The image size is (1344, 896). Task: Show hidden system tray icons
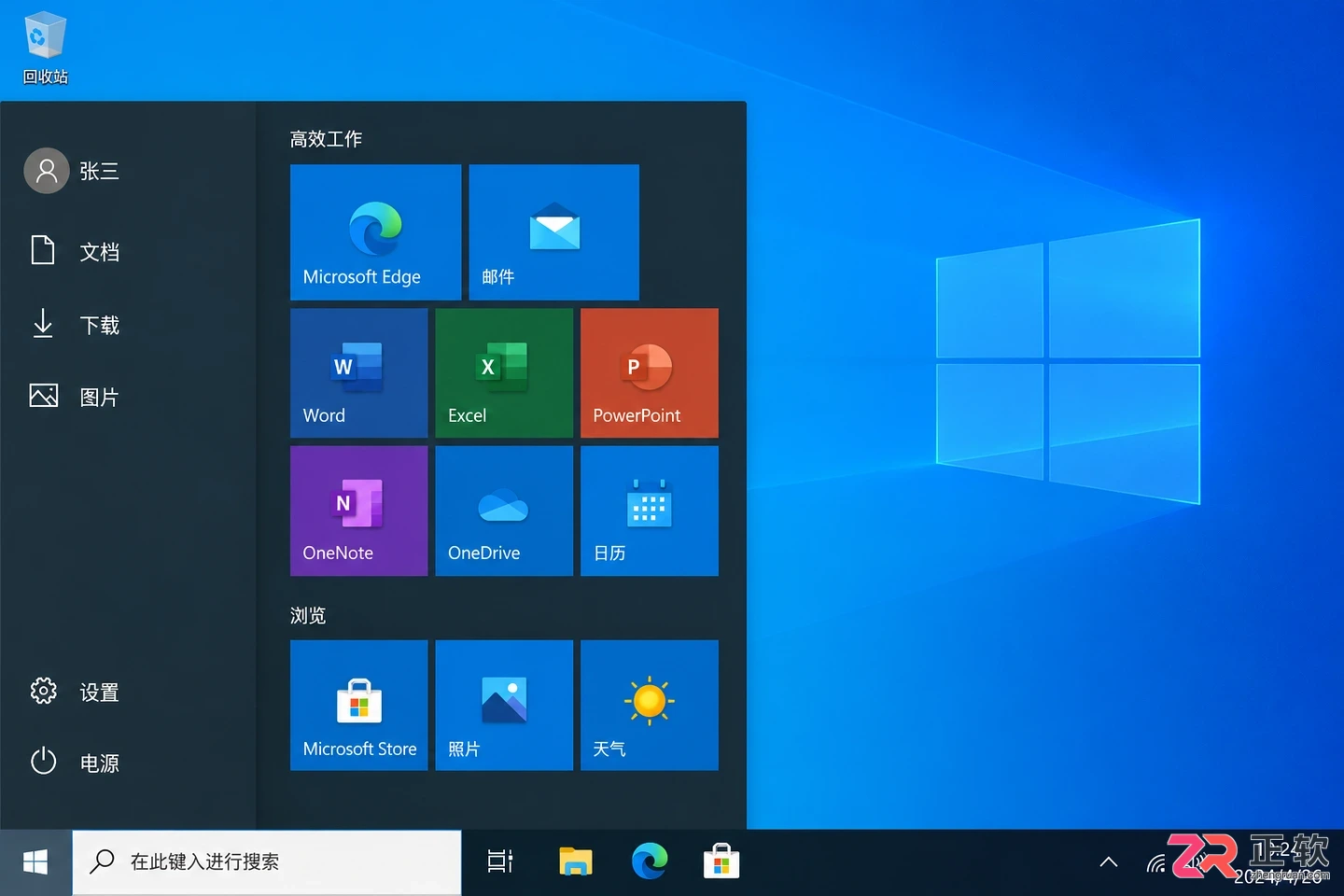1109,862
